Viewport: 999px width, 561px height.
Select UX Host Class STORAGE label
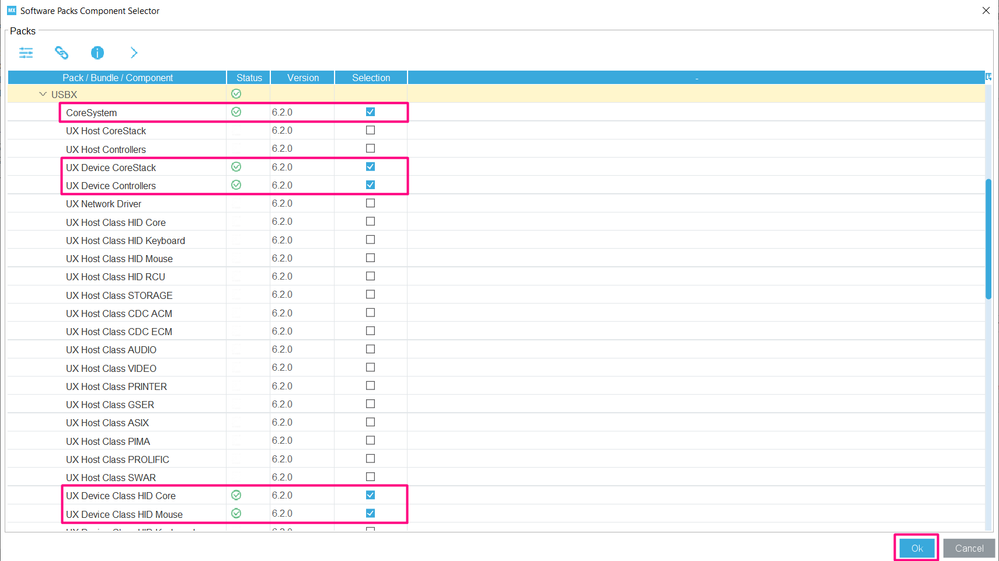tap(119, 295)
